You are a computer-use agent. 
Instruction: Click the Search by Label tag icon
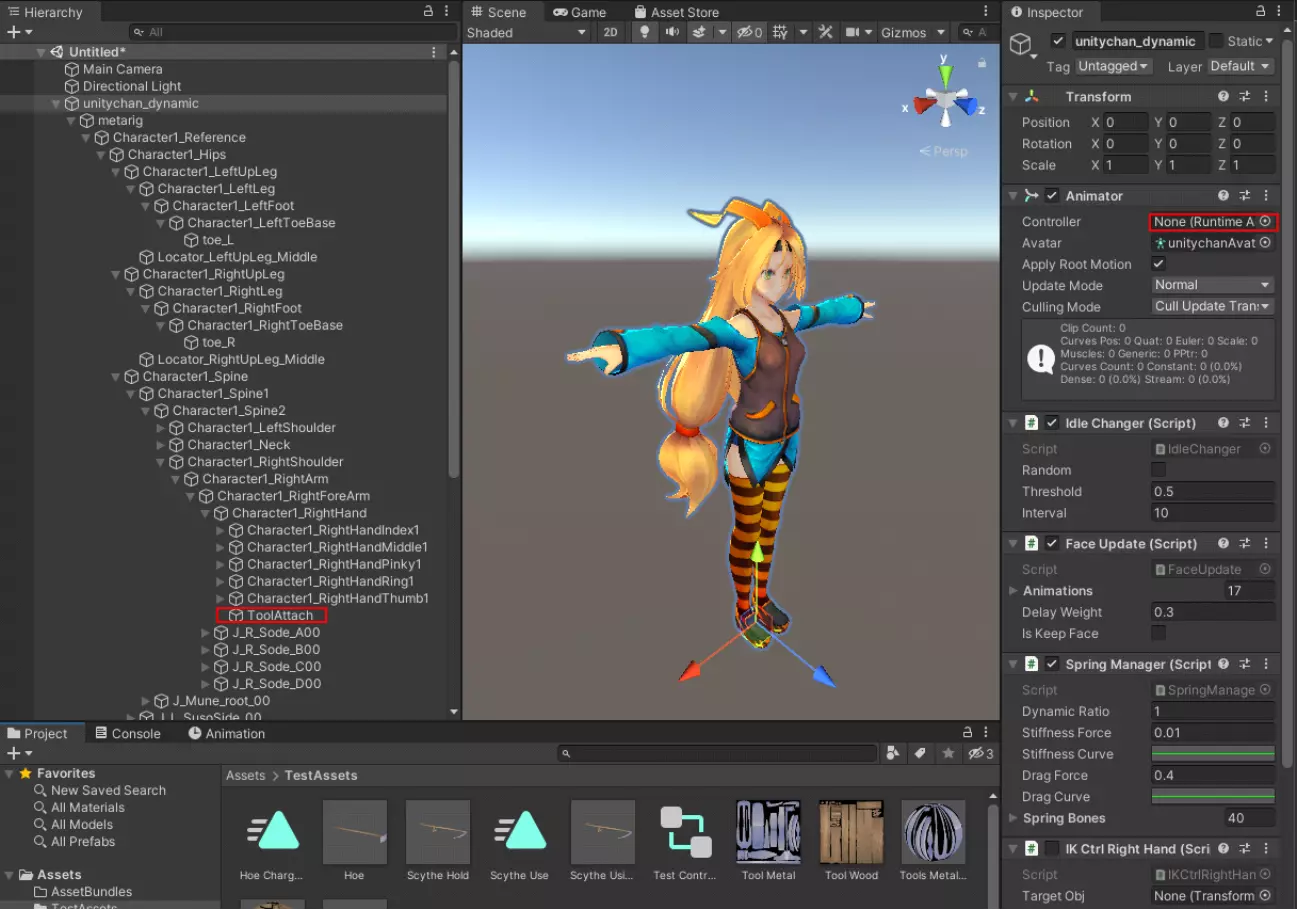(920, 753)
